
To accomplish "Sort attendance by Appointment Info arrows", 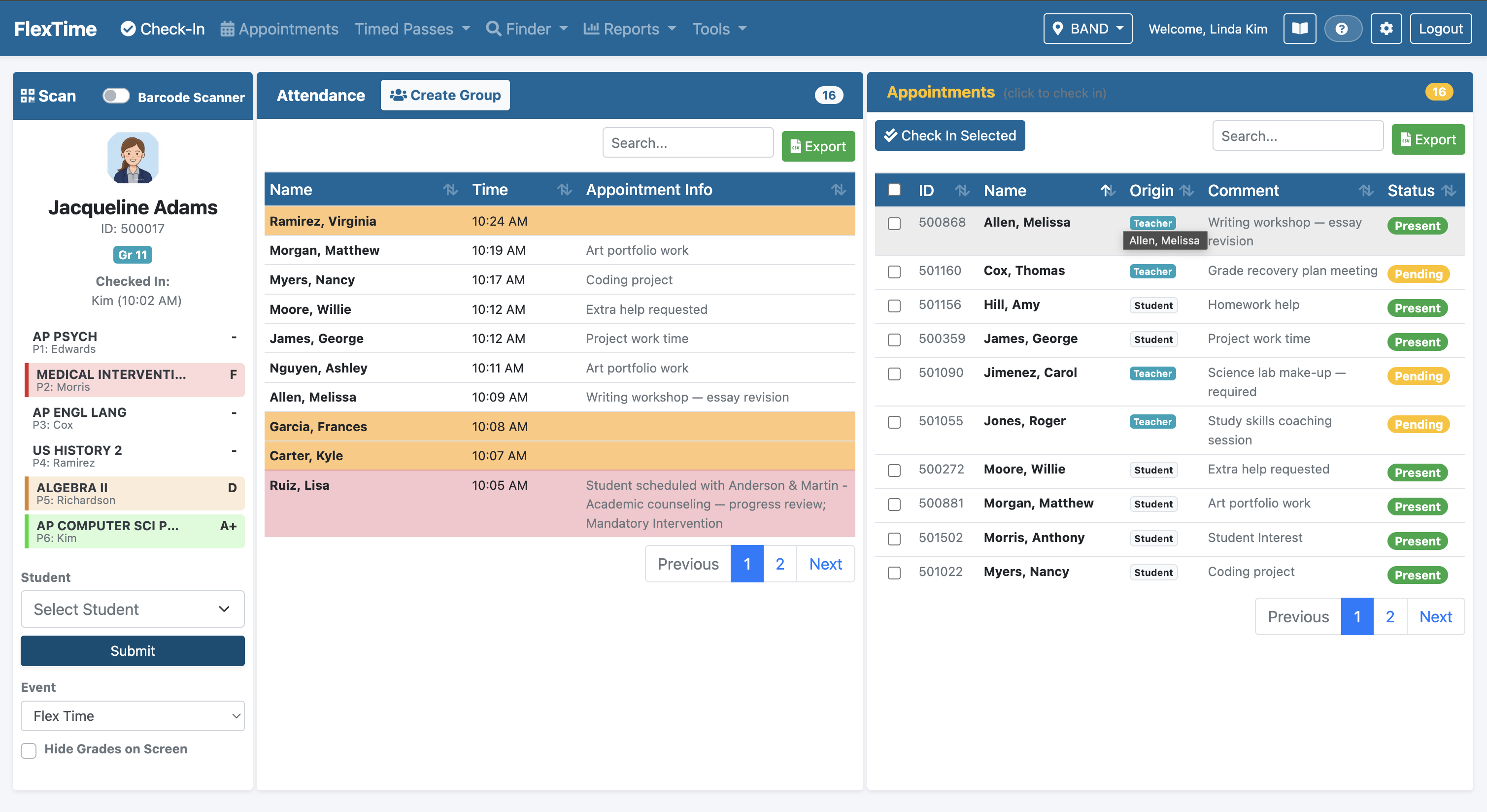I will pos(838,189).
